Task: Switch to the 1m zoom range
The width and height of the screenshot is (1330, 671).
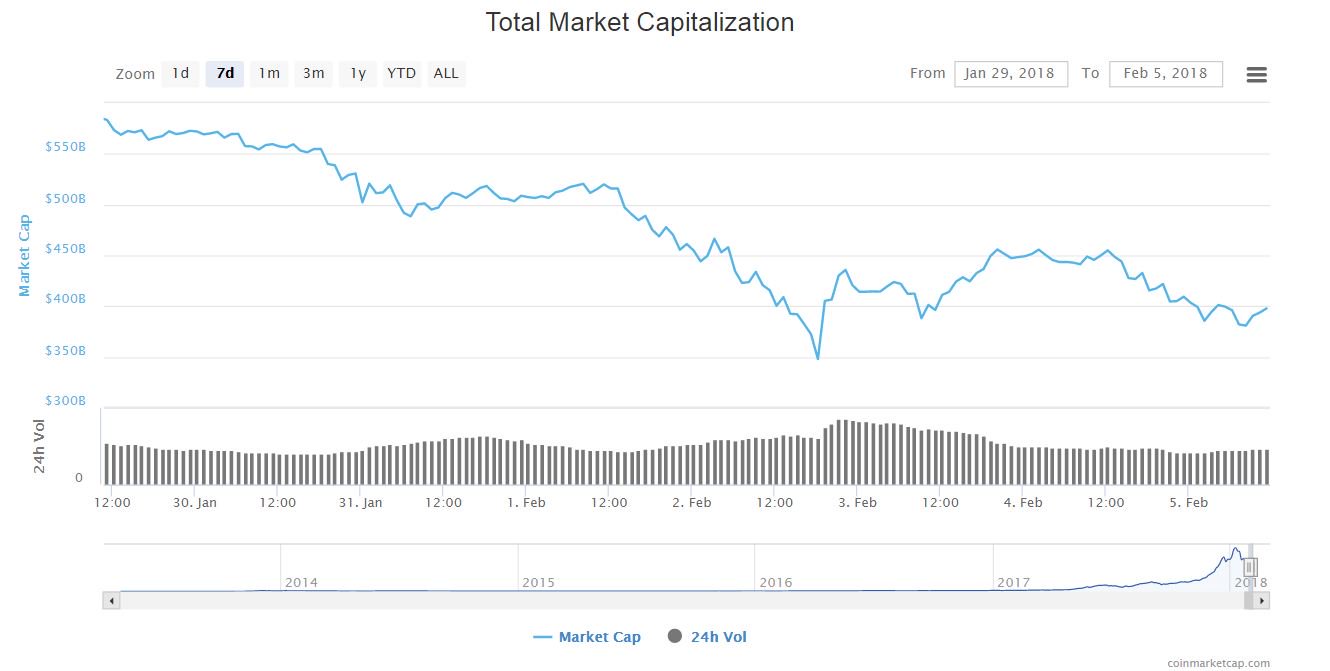Action: tap(268, 73)
